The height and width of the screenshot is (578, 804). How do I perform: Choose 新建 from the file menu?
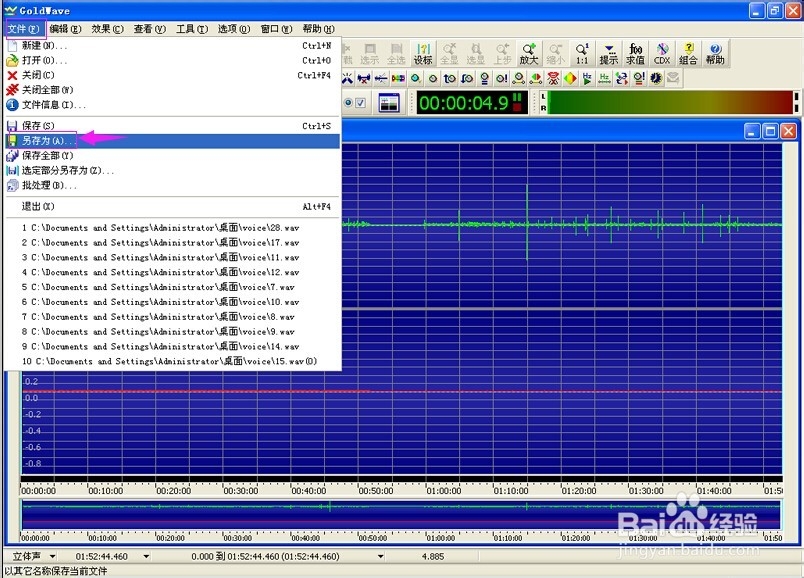tap(173, 46)
